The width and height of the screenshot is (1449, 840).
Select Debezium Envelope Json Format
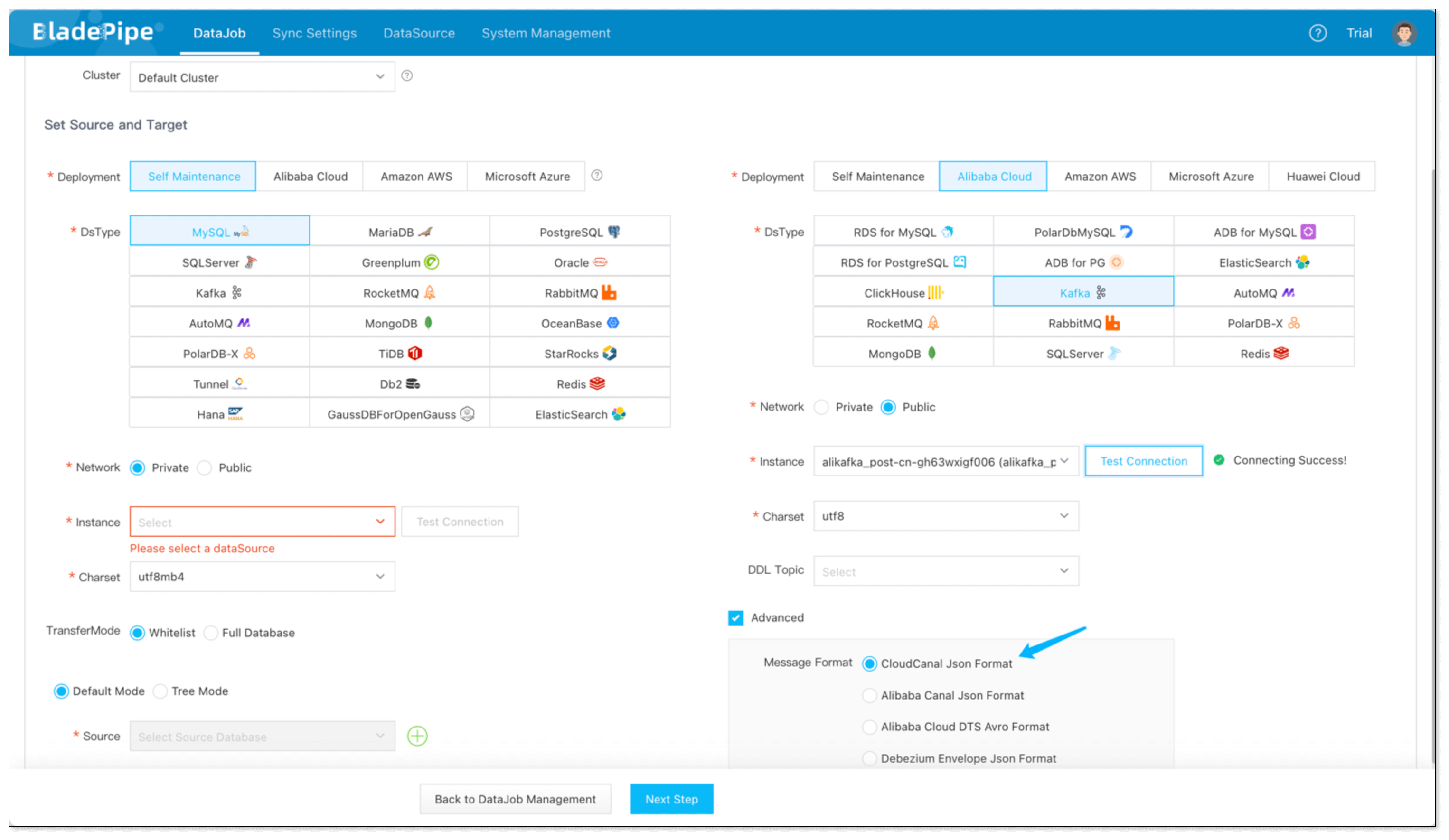tap(869, 758)
